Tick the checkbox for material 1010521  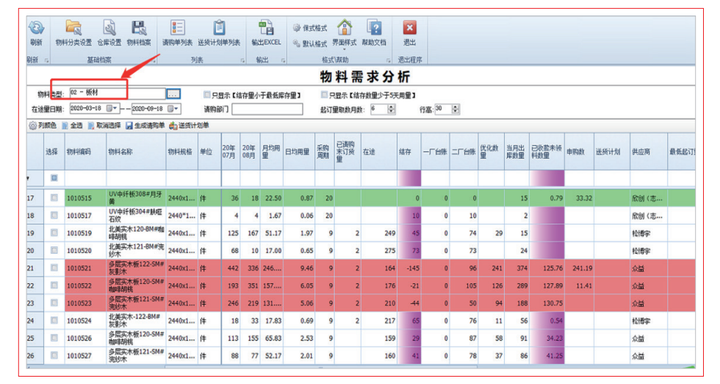tap(54, 268)
